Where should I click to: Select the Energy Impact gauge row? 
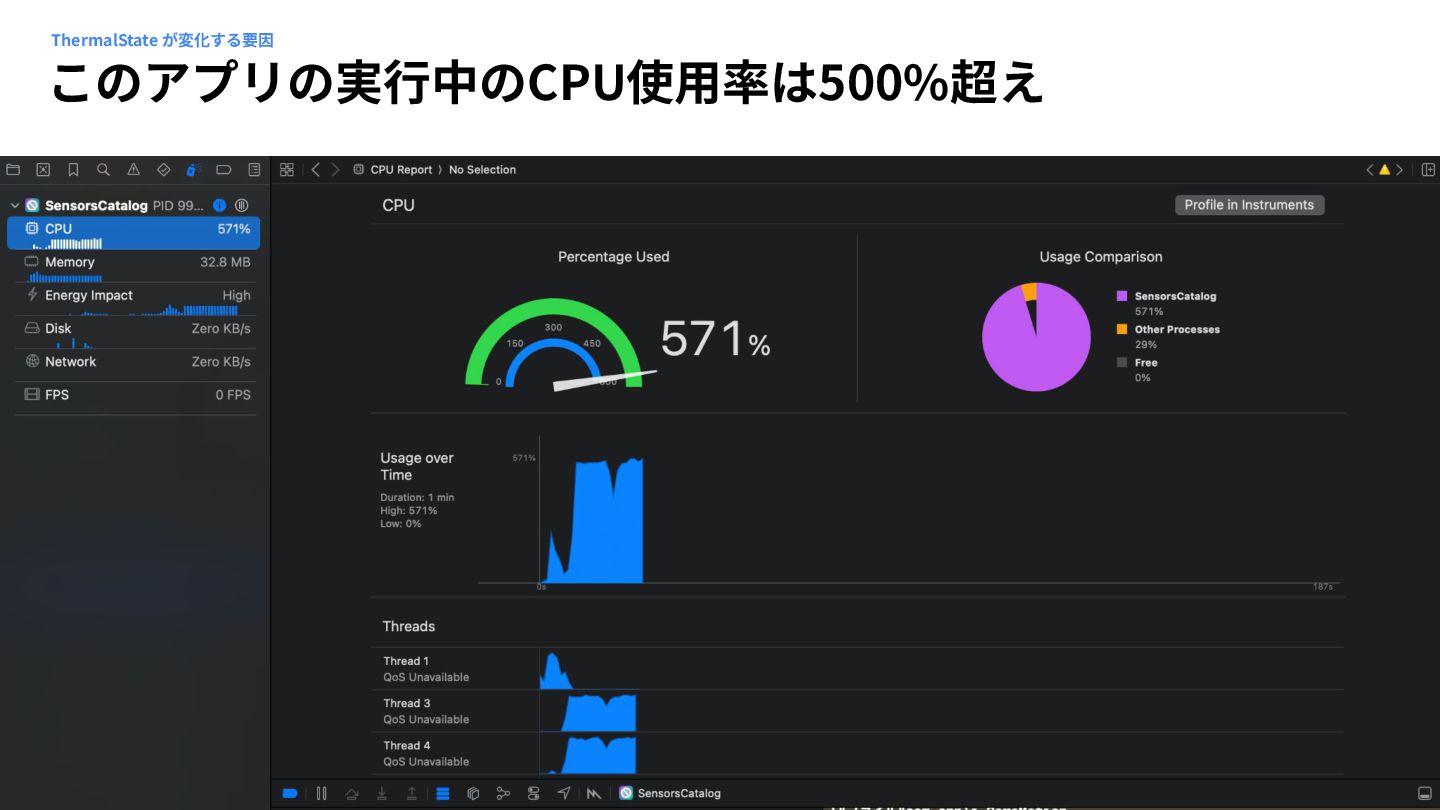[133, 300]
